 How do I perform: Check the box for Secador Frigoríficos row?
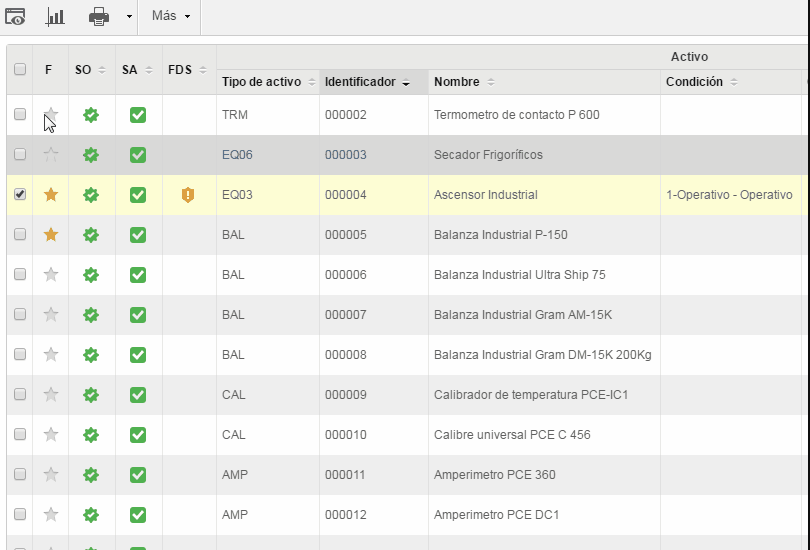[x=20, y=154]
